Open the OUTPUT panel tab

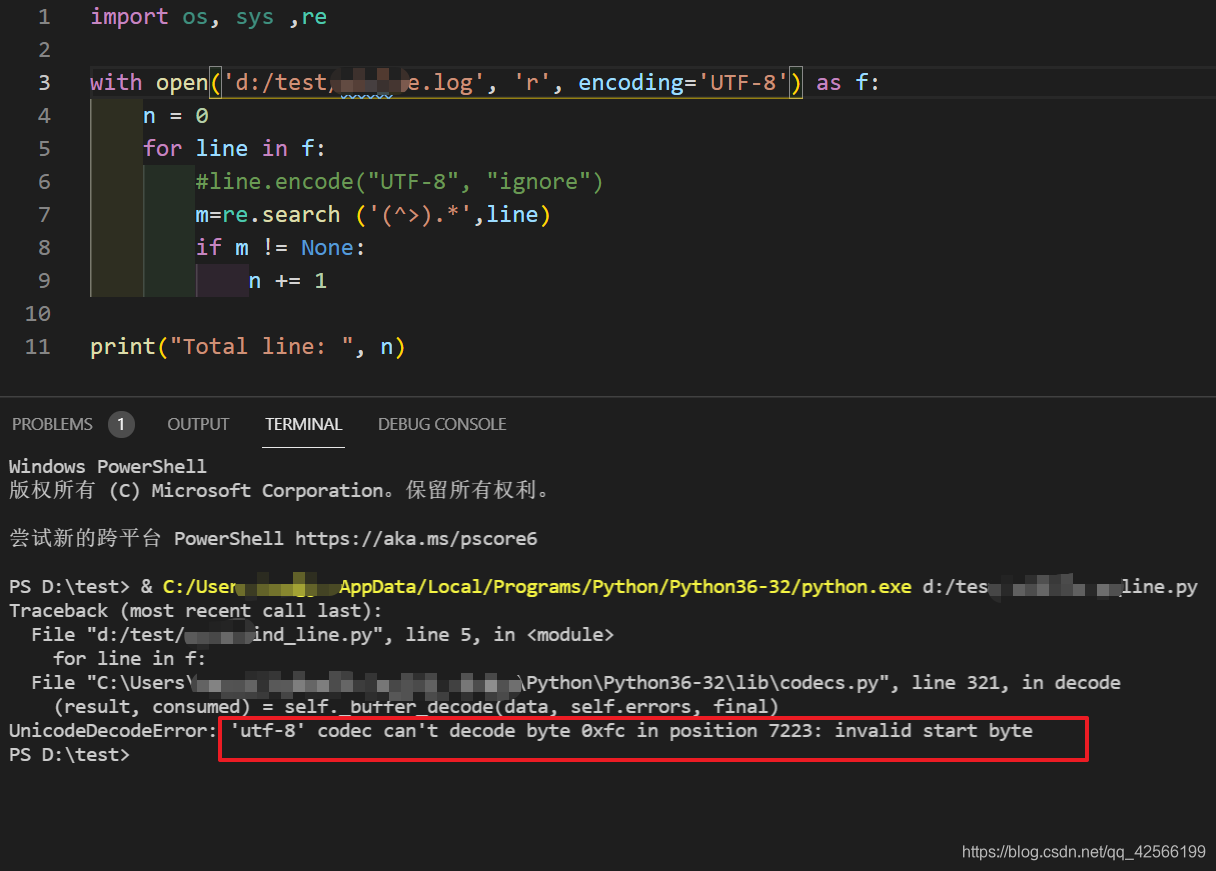198,424
